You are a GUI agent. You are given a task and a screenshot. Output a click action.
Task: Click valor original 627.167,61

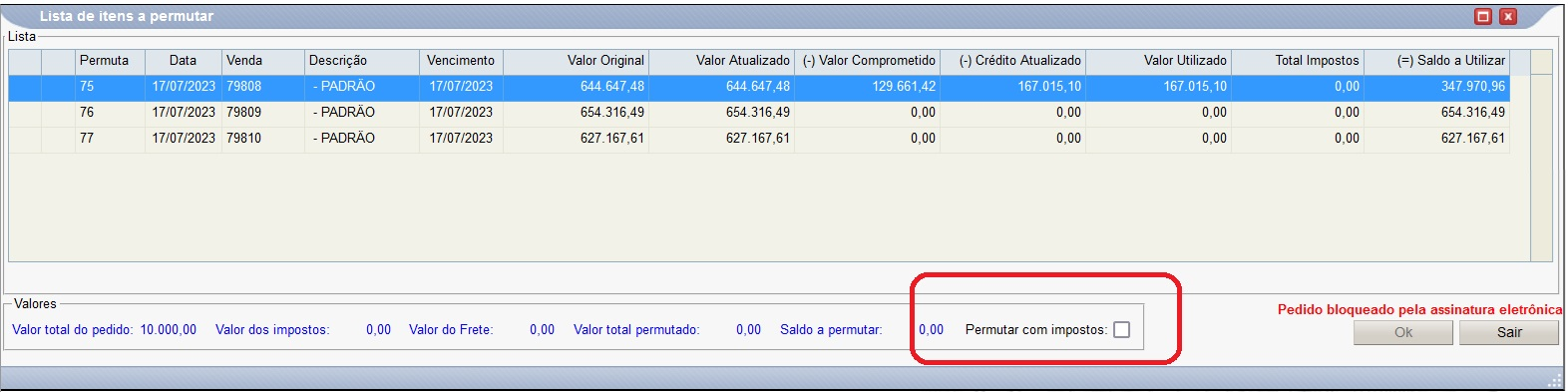click(x=612, y=139)
